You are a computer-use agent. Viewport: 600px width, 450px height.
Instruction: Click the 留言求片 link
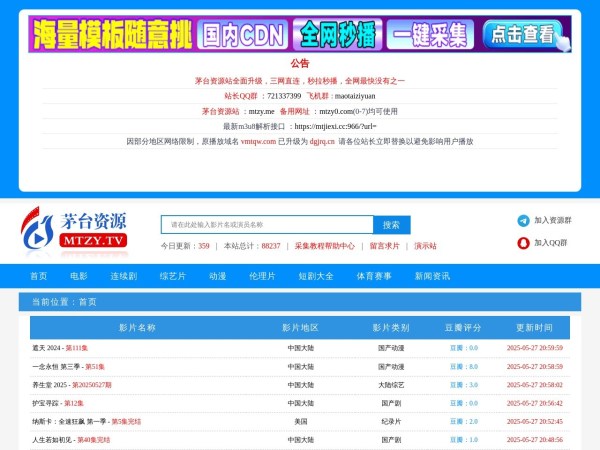pyautogui.click(x=384, y=246)
